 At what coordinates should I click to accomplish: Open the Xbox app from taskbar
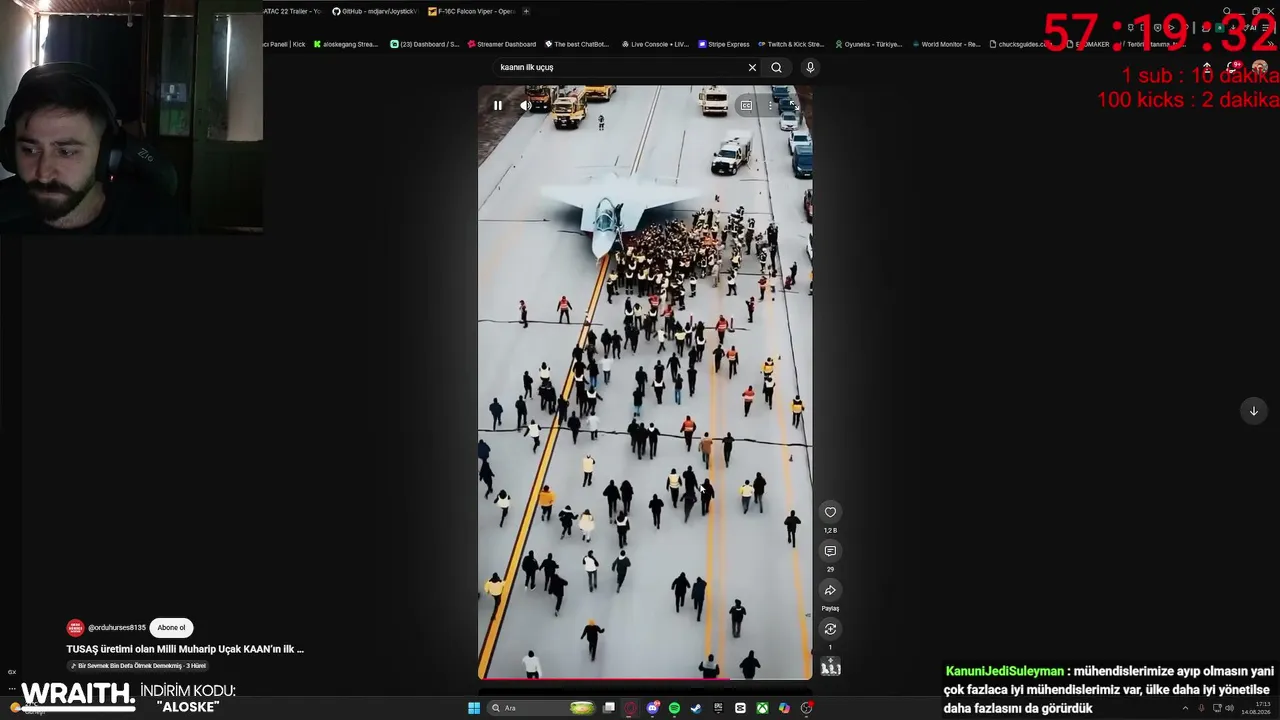762,708
